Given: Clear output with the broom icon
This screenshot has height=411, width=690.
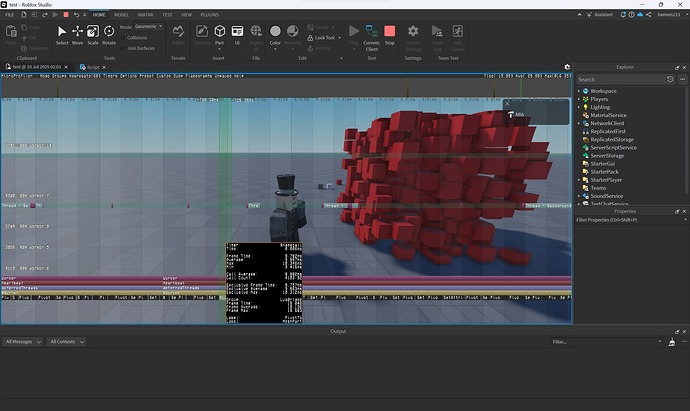Looking at the screenshot, I should click(672, 342).
